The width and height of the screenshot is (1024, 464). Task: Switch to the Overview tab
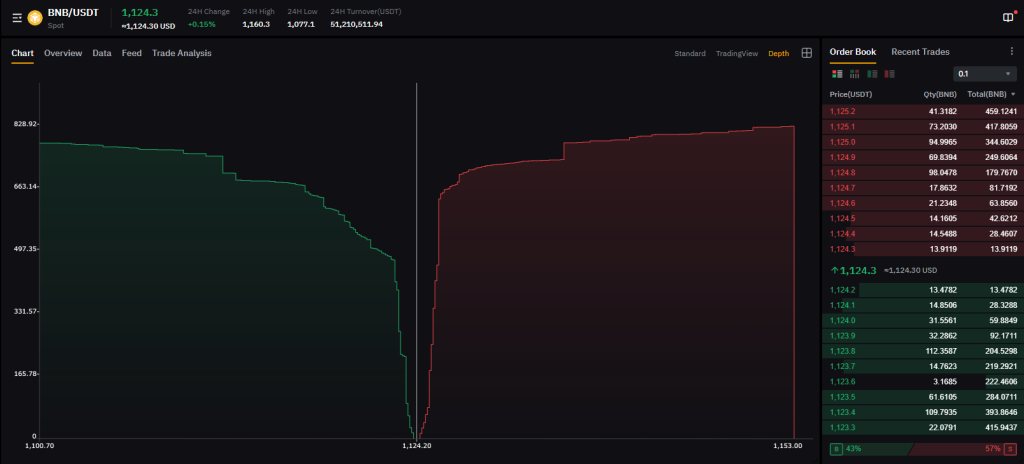click(63, 53)
